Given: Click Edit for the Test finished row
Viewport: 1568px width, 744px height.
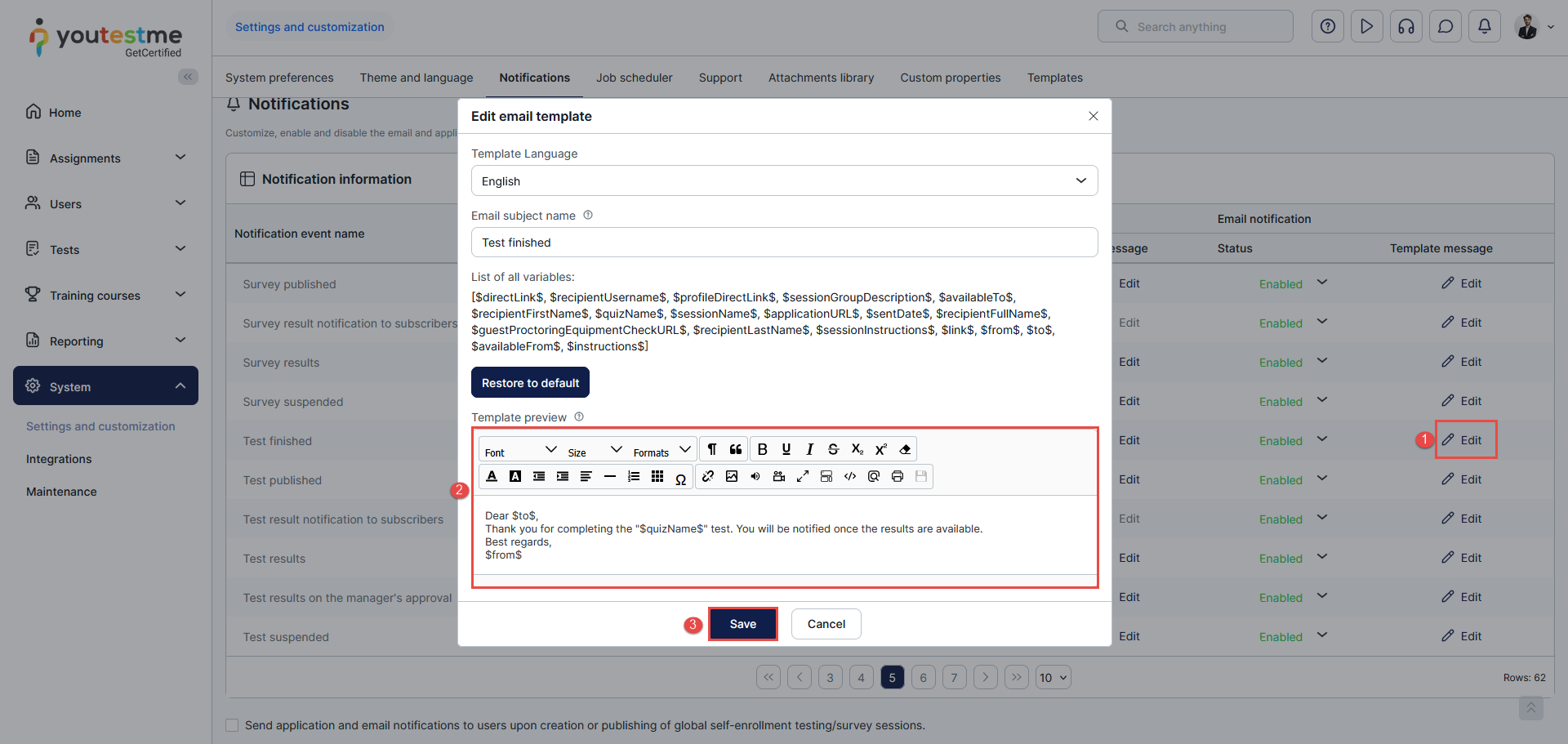Looking at the screenshot, I should click(x=1462, y=440).
